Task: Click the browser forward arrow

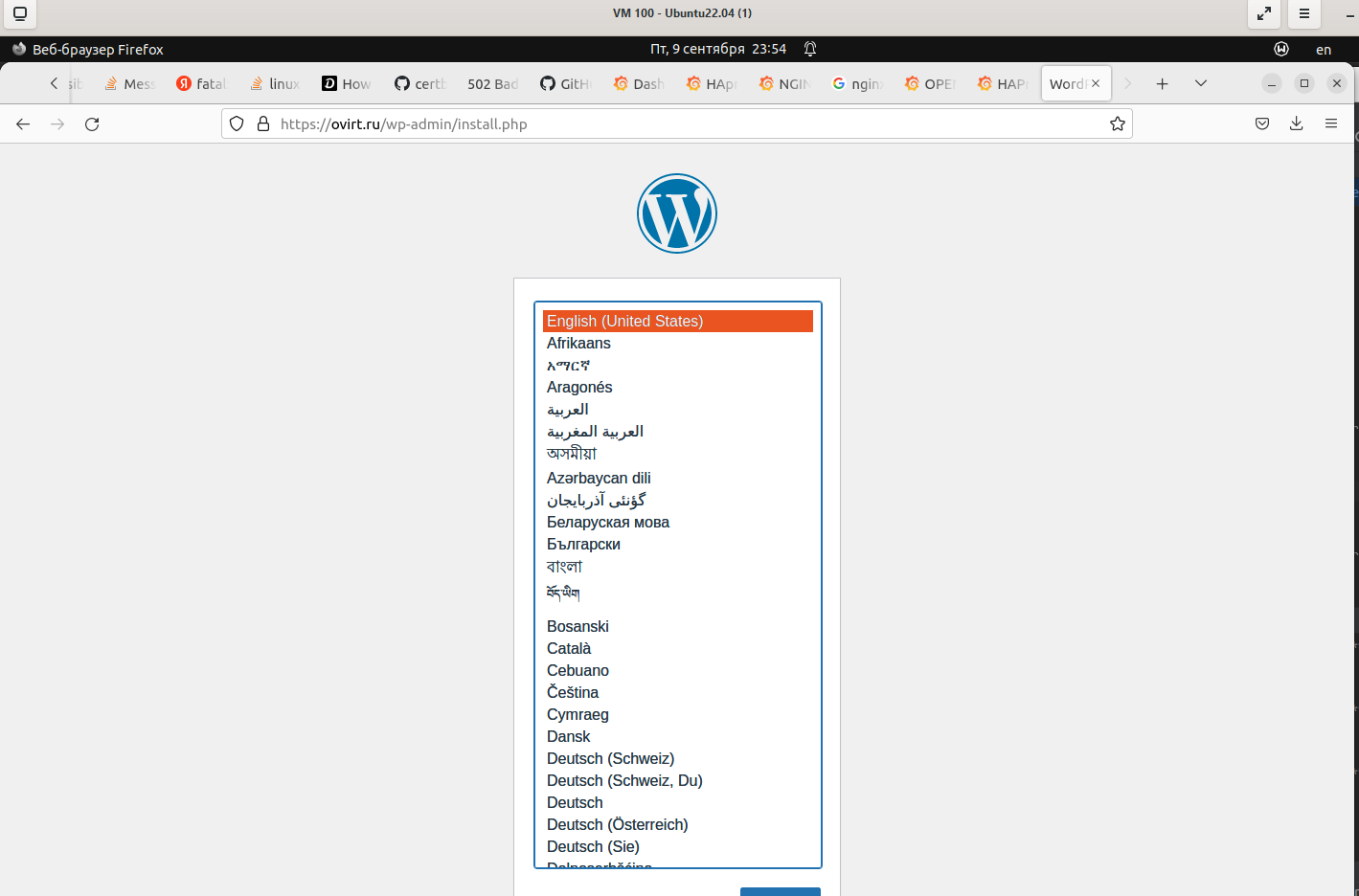Action: point(57,123)
